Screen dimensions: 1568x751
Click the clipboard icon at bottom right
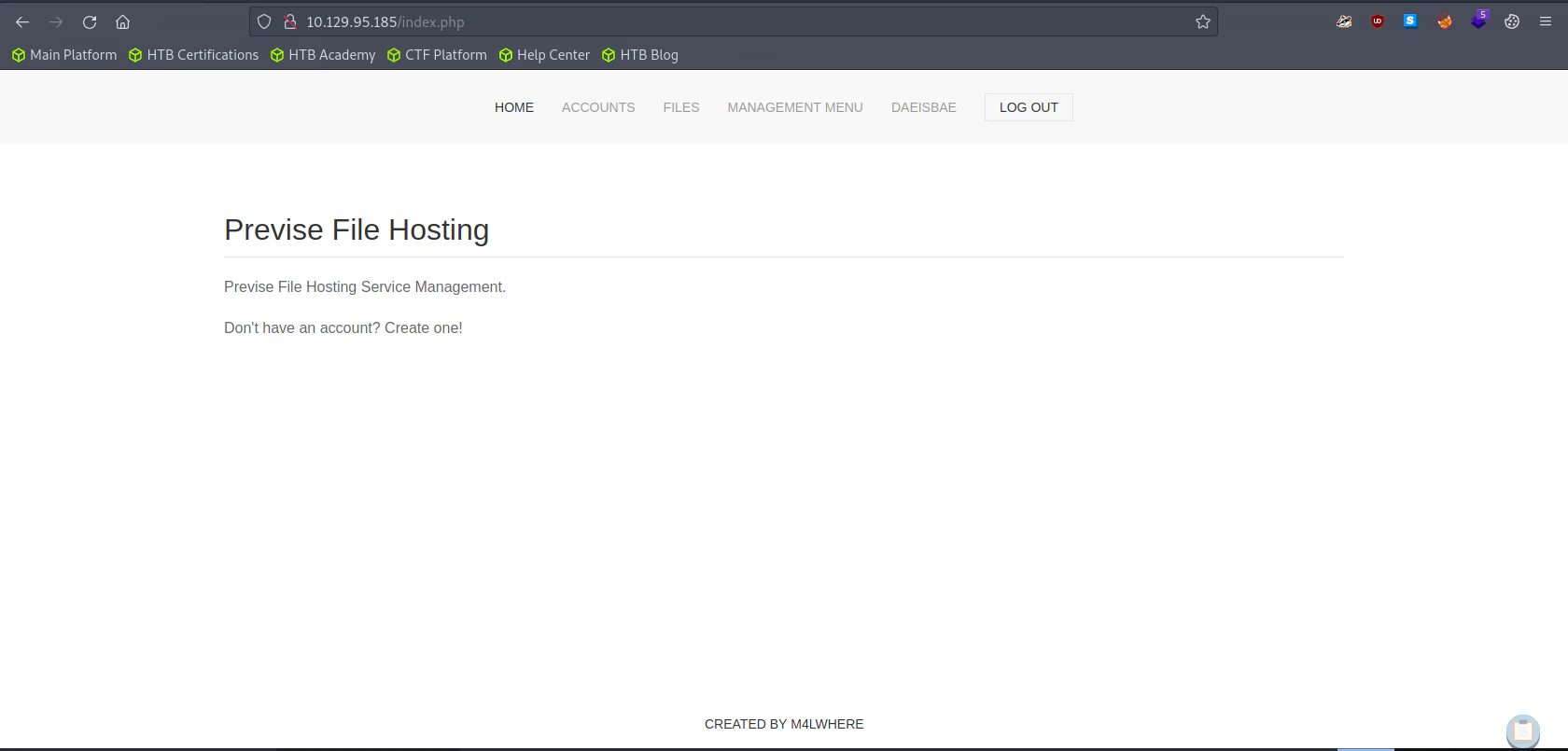1523,730
